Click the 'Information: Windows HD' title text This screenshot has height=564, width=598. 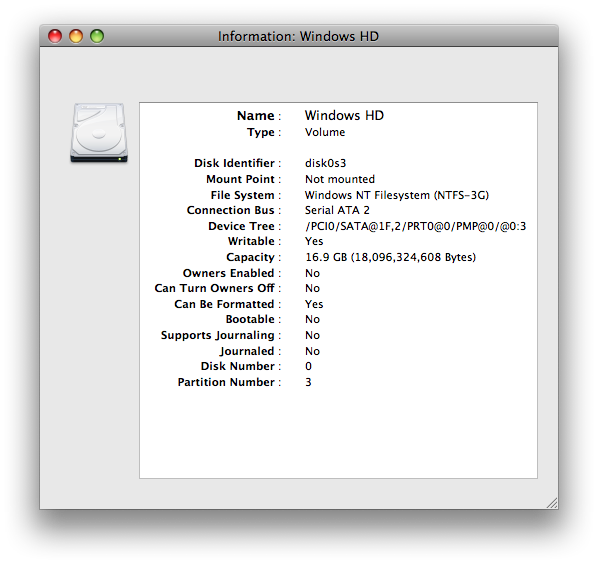(298, 36)
